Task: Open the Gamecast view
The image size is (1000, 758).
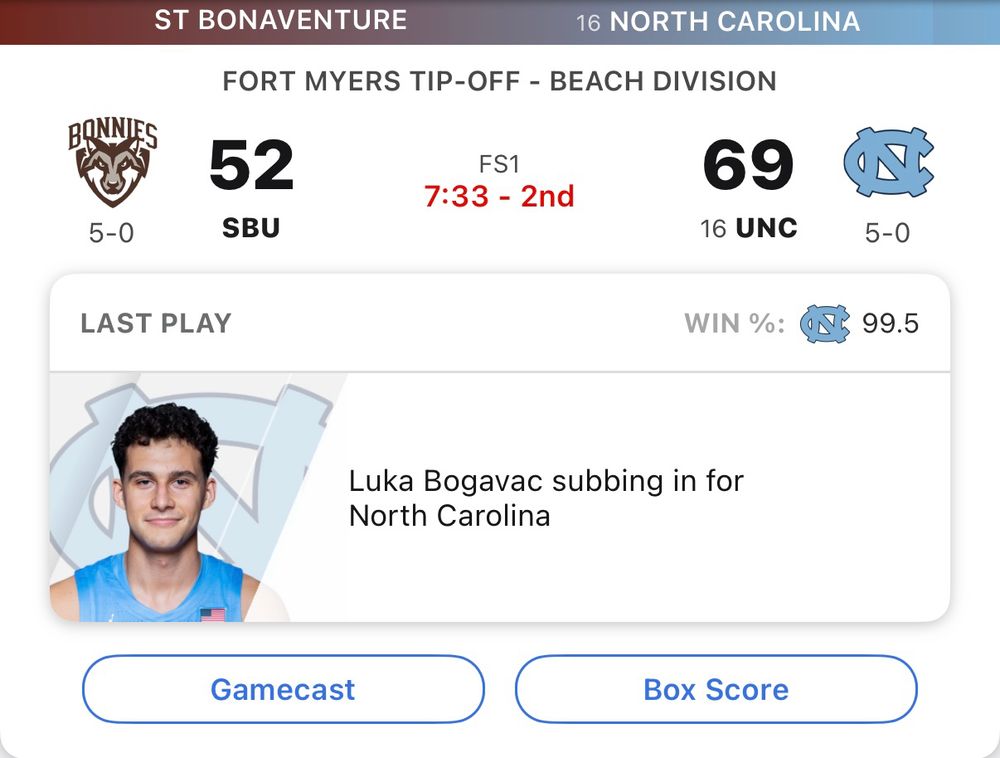Action: click(x=283, y=689)
